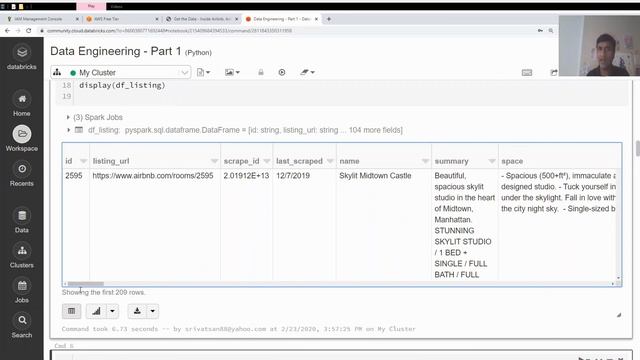
Task: Open the Data sidebar section
Action: [22, 221]
